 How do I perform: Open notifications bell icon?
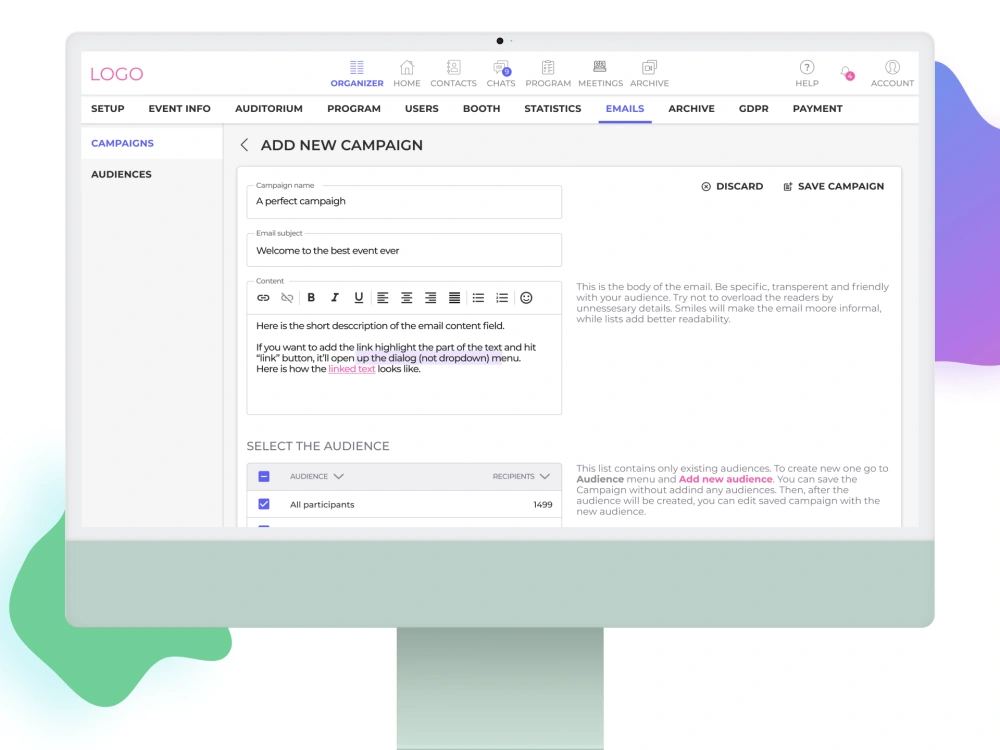(x=847, y=73)
